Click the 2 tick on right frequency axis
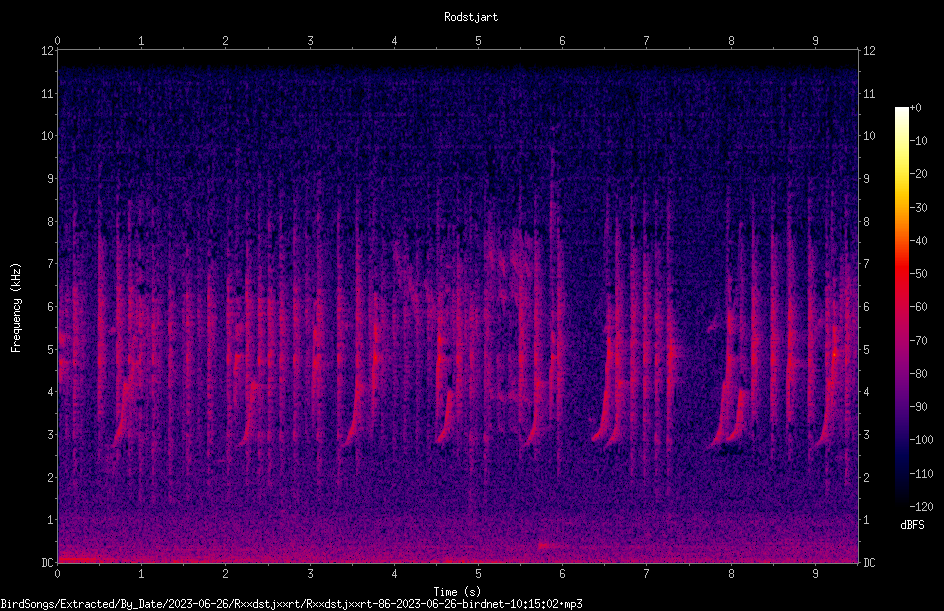 click(x=867, y=477)
